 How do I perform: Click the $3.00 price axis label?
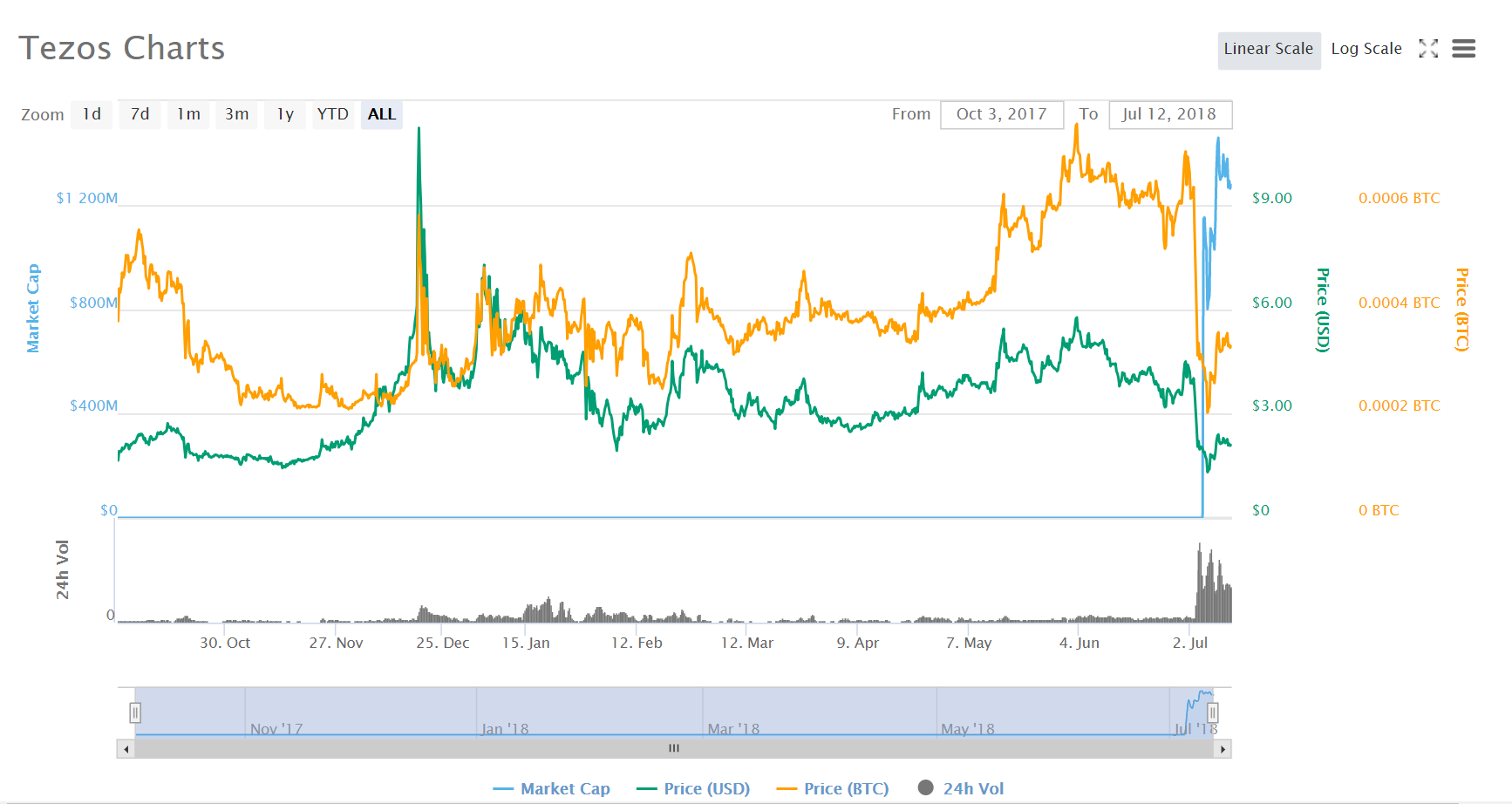pos(1272,405)
